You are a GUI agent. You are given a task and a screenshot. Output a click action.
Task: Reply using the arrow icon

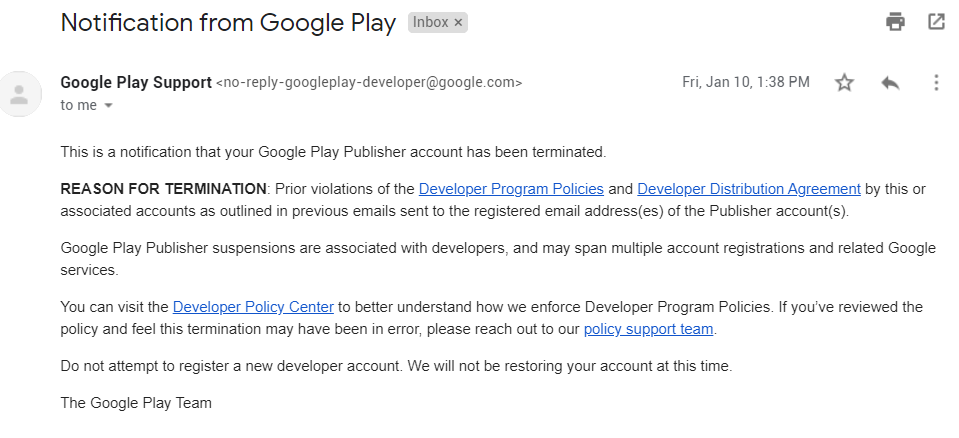pos(890,83)
